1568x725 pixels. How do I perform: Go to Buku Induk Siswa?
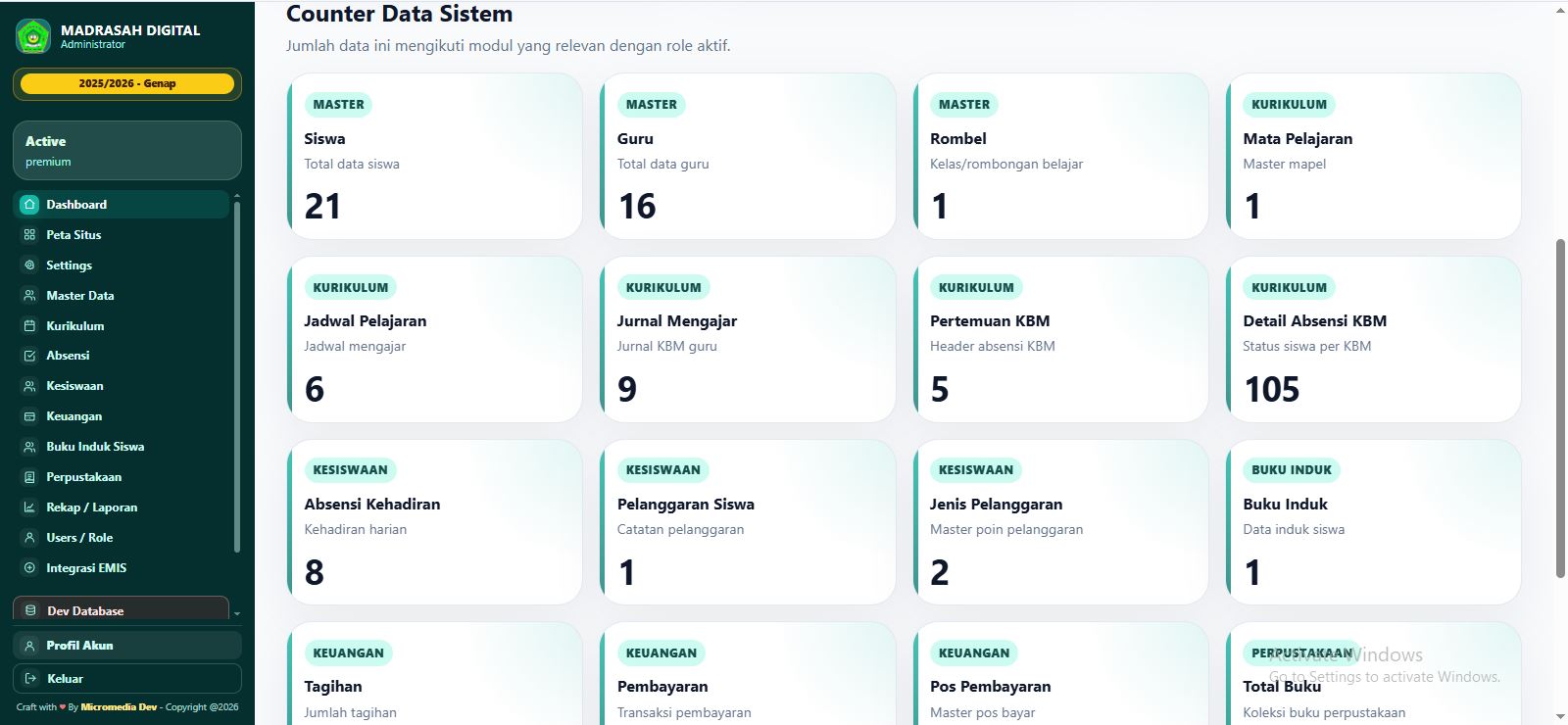122,447
